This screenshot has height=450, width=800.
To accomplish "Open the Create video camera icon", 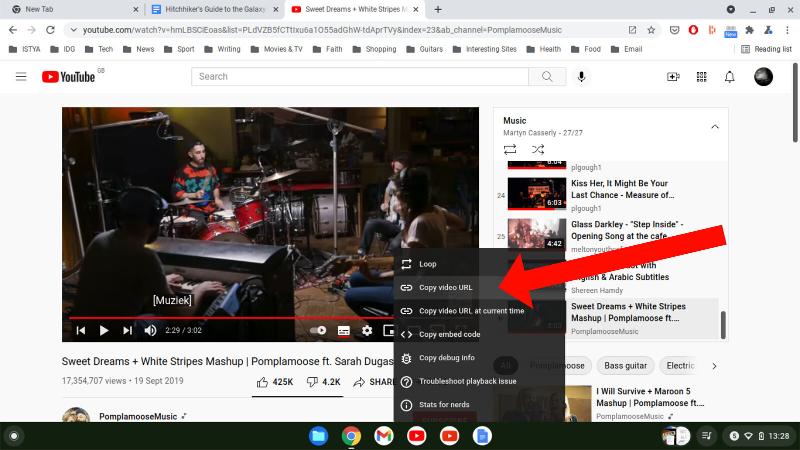I will (x=673, y=77).
